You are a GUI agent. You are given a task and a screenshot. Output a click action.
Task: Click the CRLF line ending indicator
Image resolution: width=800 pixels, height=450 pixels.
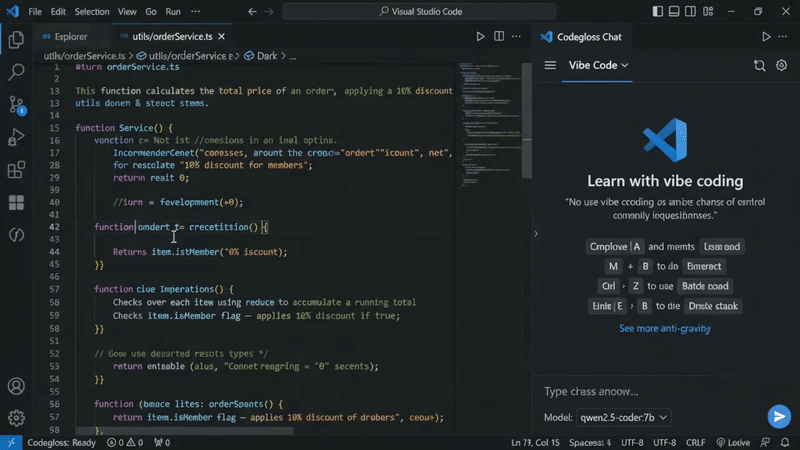pos(695,442)
